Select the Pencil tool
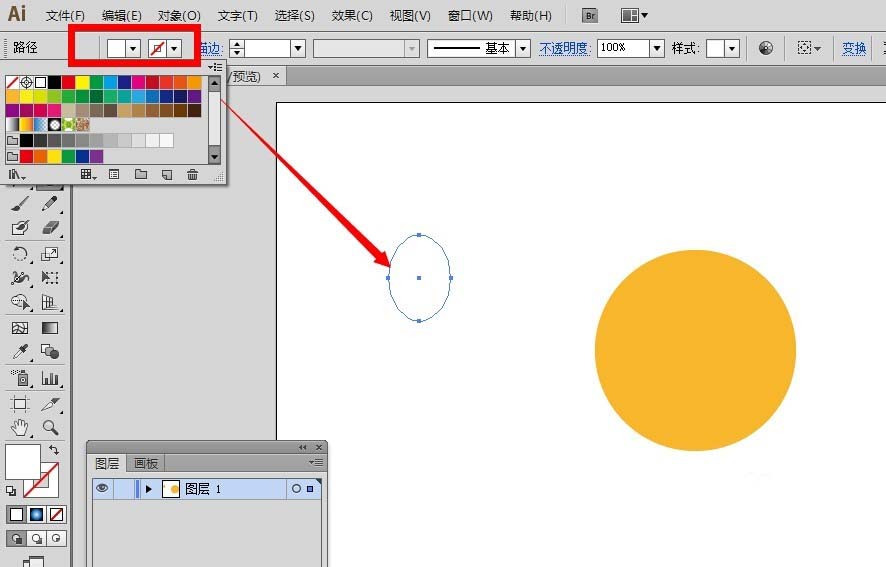Image resolution: width=886 pixels, height=567 pixels. (50, 204)
